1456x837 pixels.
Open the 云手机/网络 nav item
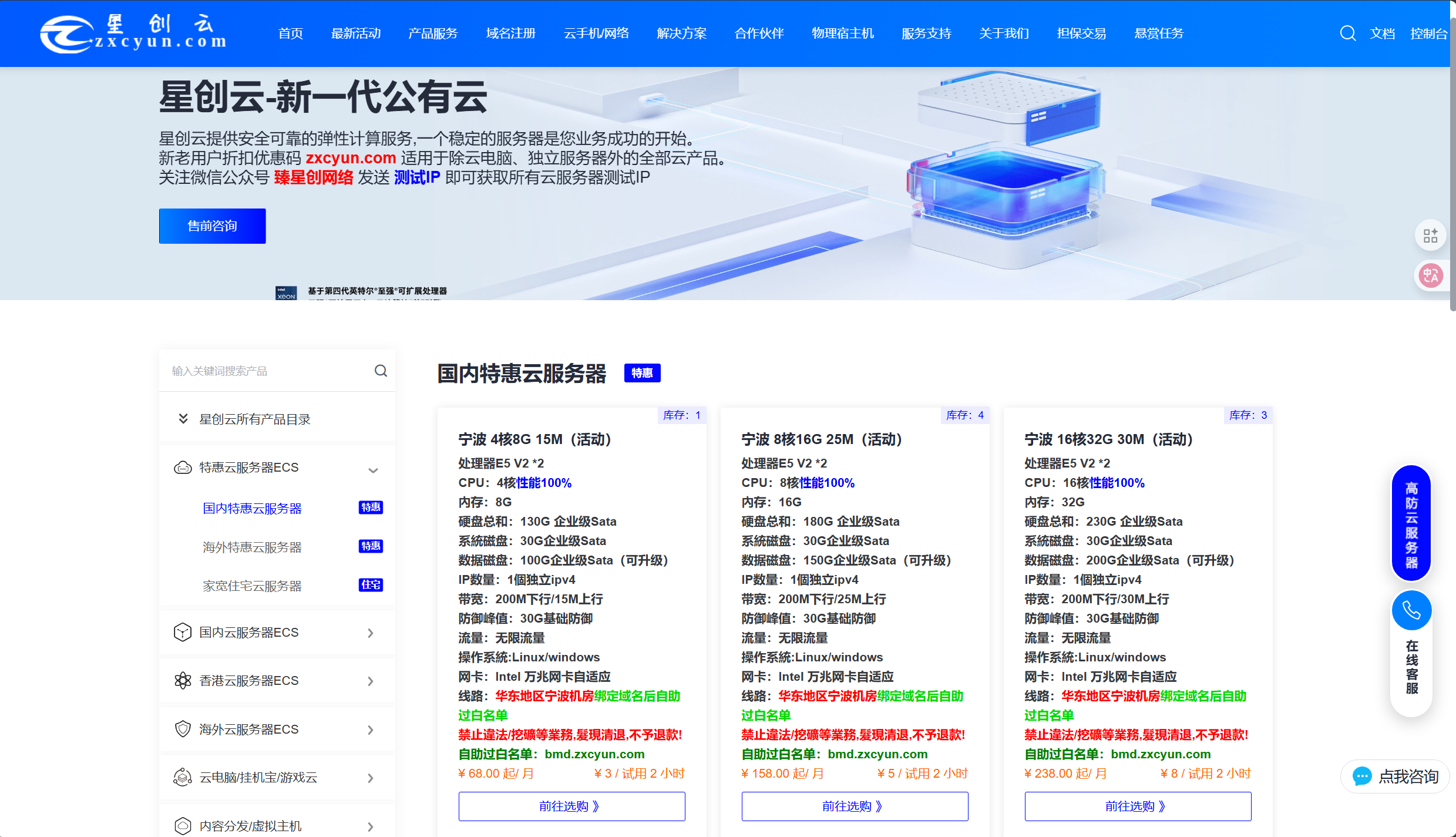tap(596, 33)
